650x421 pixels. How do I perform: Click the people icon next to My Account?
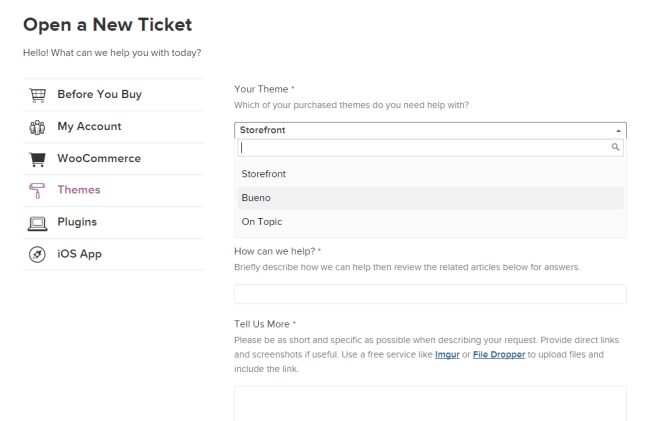[x=37, y=127]
